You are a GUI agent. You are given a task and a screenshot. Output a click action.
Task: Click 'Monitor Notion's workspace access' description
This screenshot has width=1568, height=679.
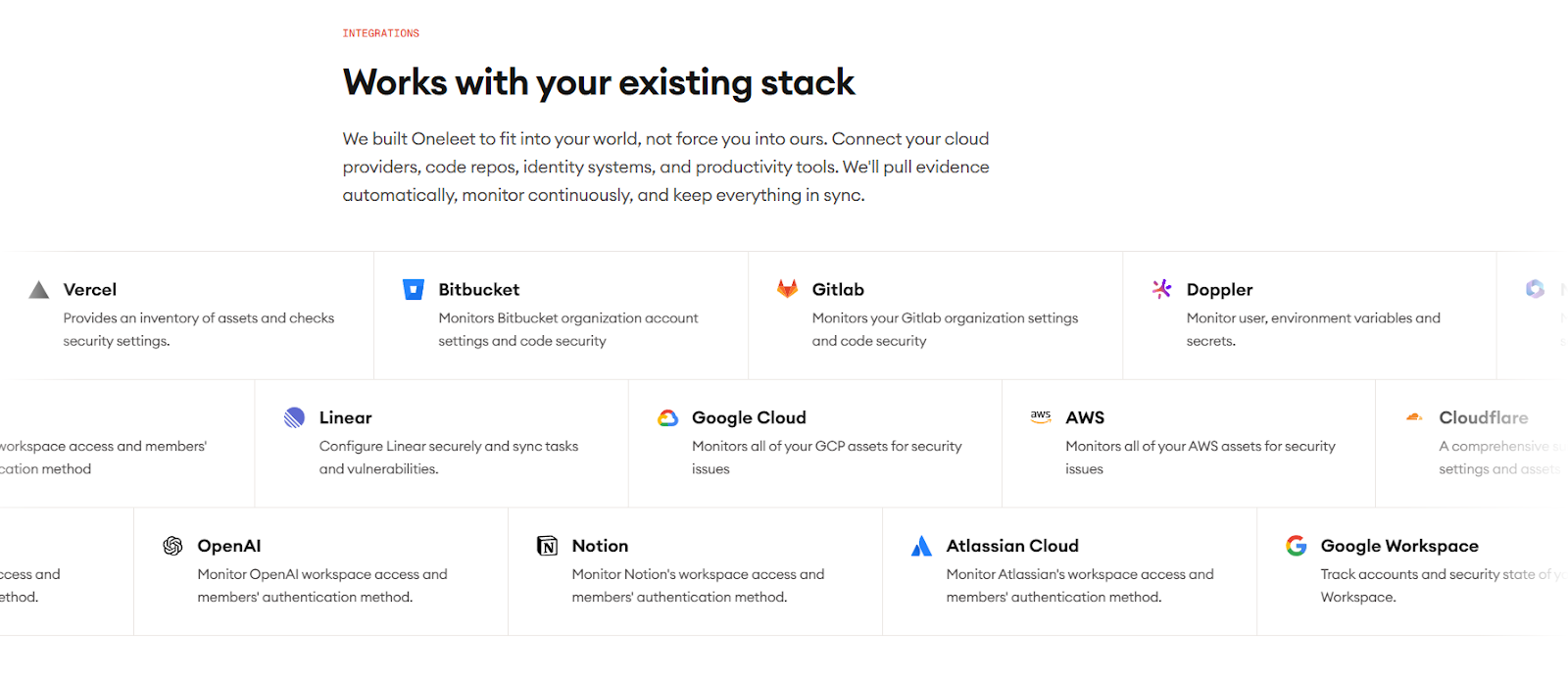coord(698,586)
